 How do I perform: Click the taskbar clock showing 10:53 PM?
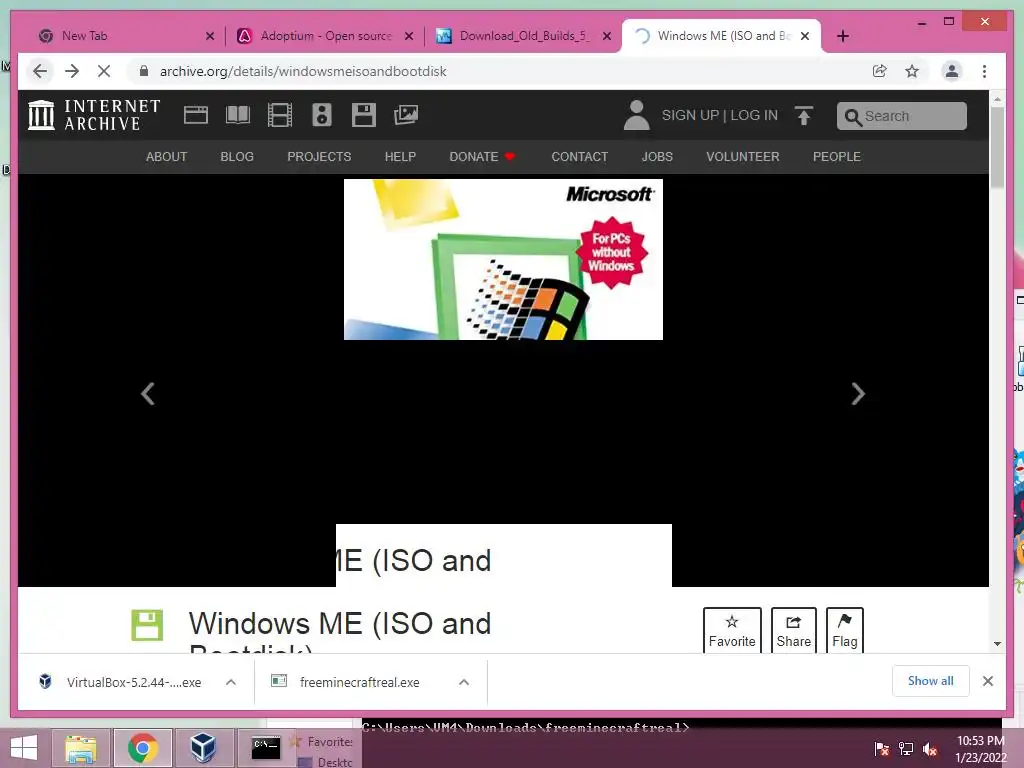[980, 748]
